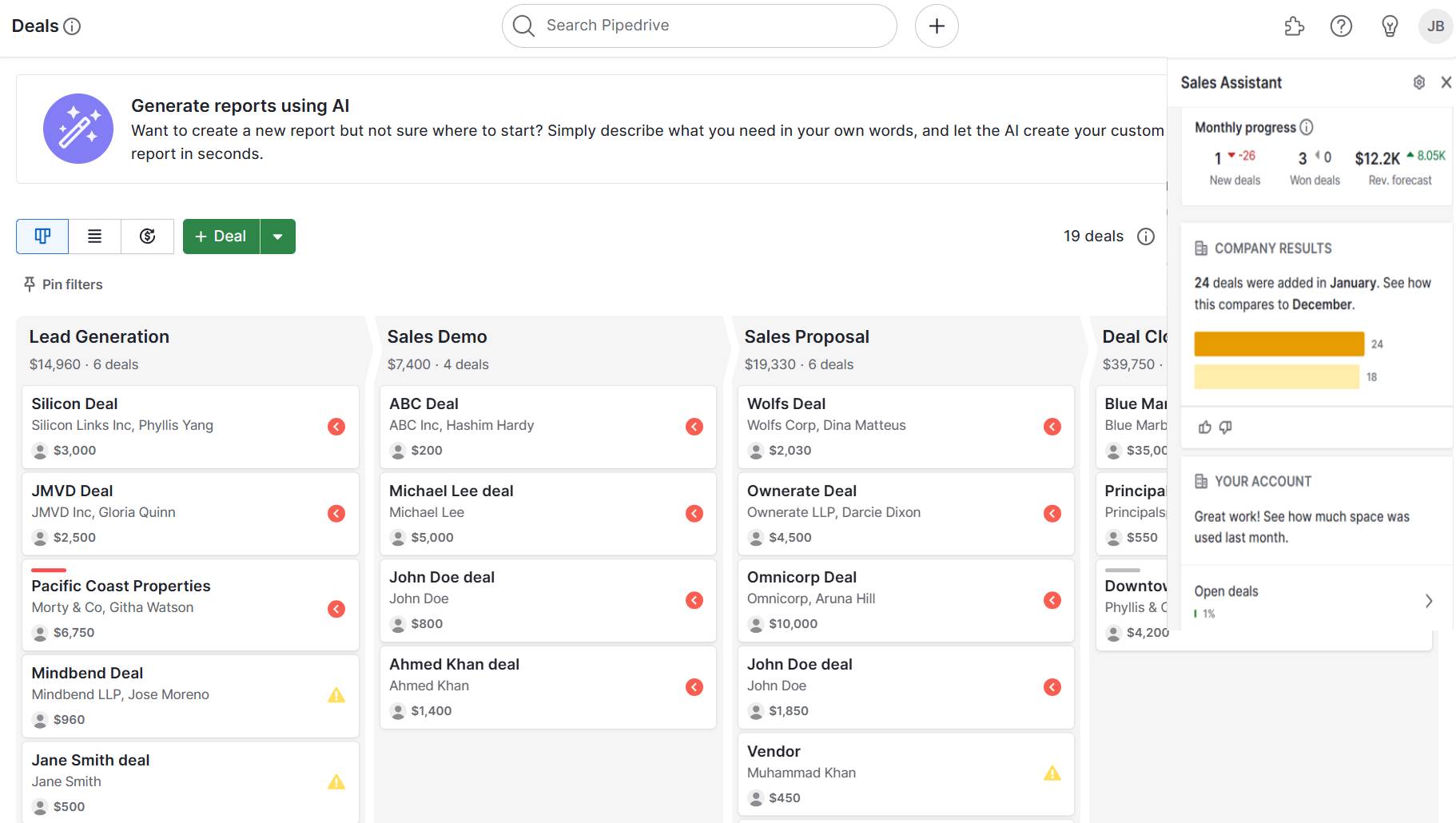Give thumbs down on Company Results insight
The image size is (1456, 823).
pyautogui.click(x=1226, y=427)
